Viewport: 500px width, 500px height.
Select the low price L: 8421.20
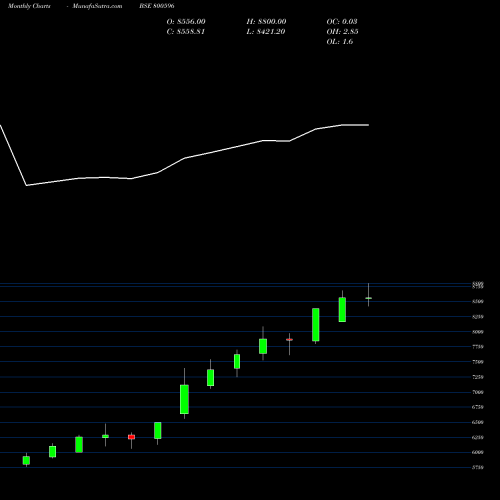[266, 32]
